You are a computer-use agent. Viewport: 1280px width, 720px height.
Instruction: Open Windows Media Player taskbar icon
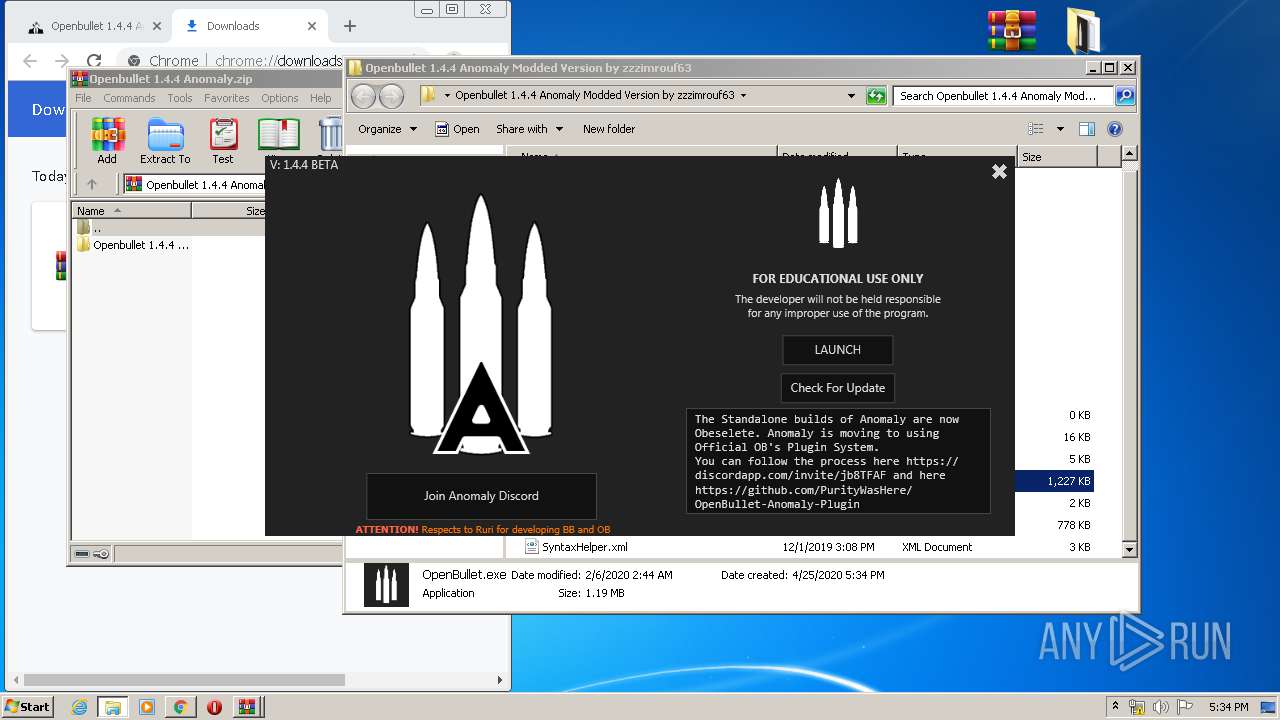pos(147,707)
